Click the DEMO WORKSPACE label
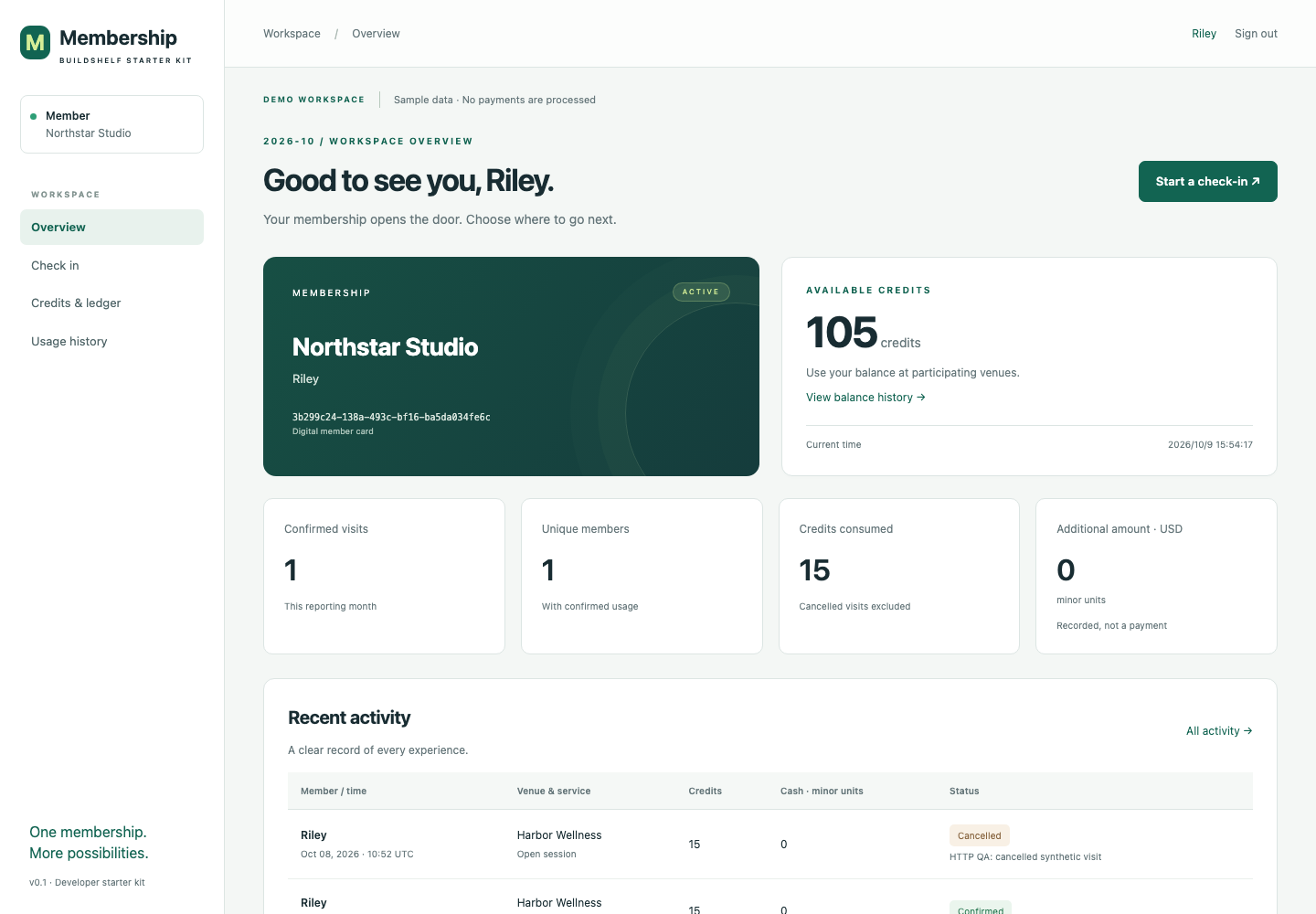1316x914 pixels. pos(313,100)
